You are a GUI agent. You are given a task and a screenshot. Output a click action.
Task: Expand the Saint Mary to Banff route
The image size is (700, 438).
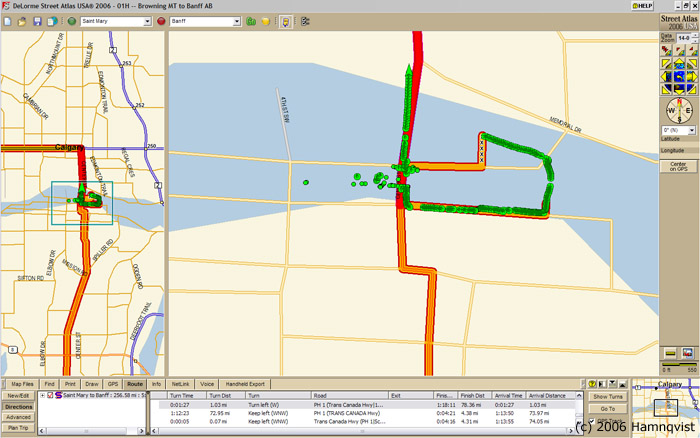[42, 396]
